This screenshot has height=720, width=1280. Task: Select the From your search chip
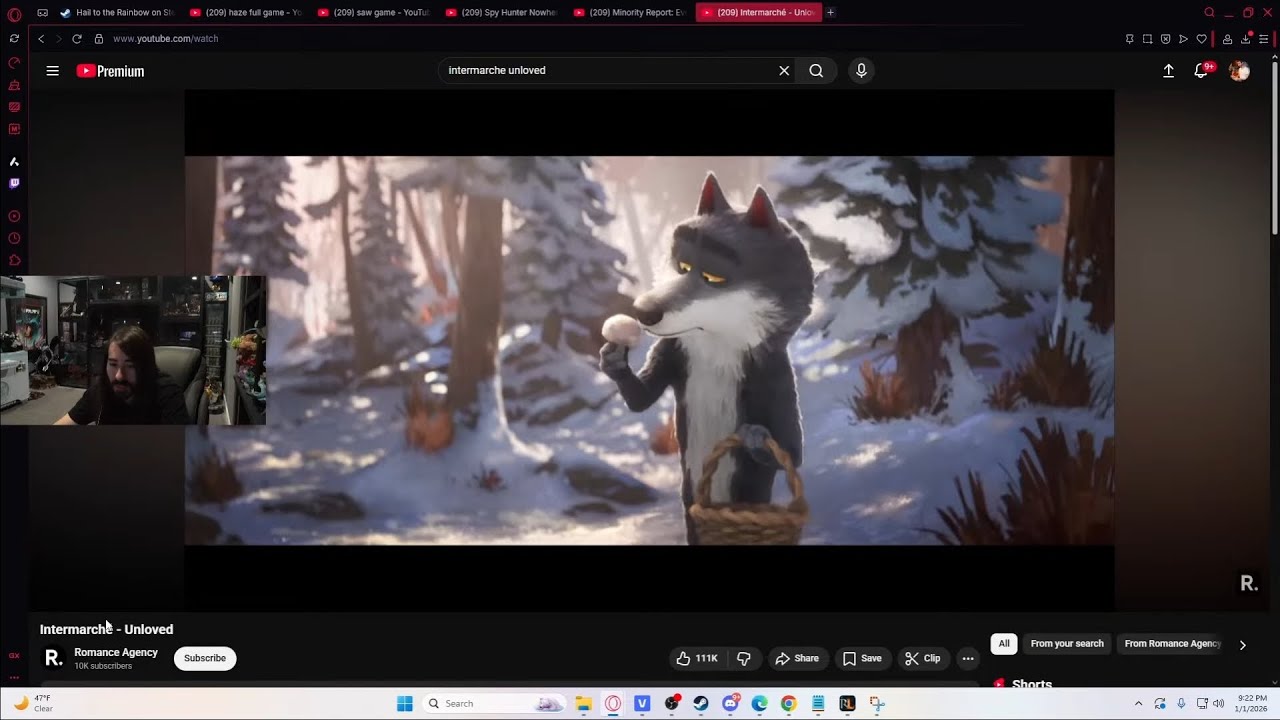point(1067,644)
